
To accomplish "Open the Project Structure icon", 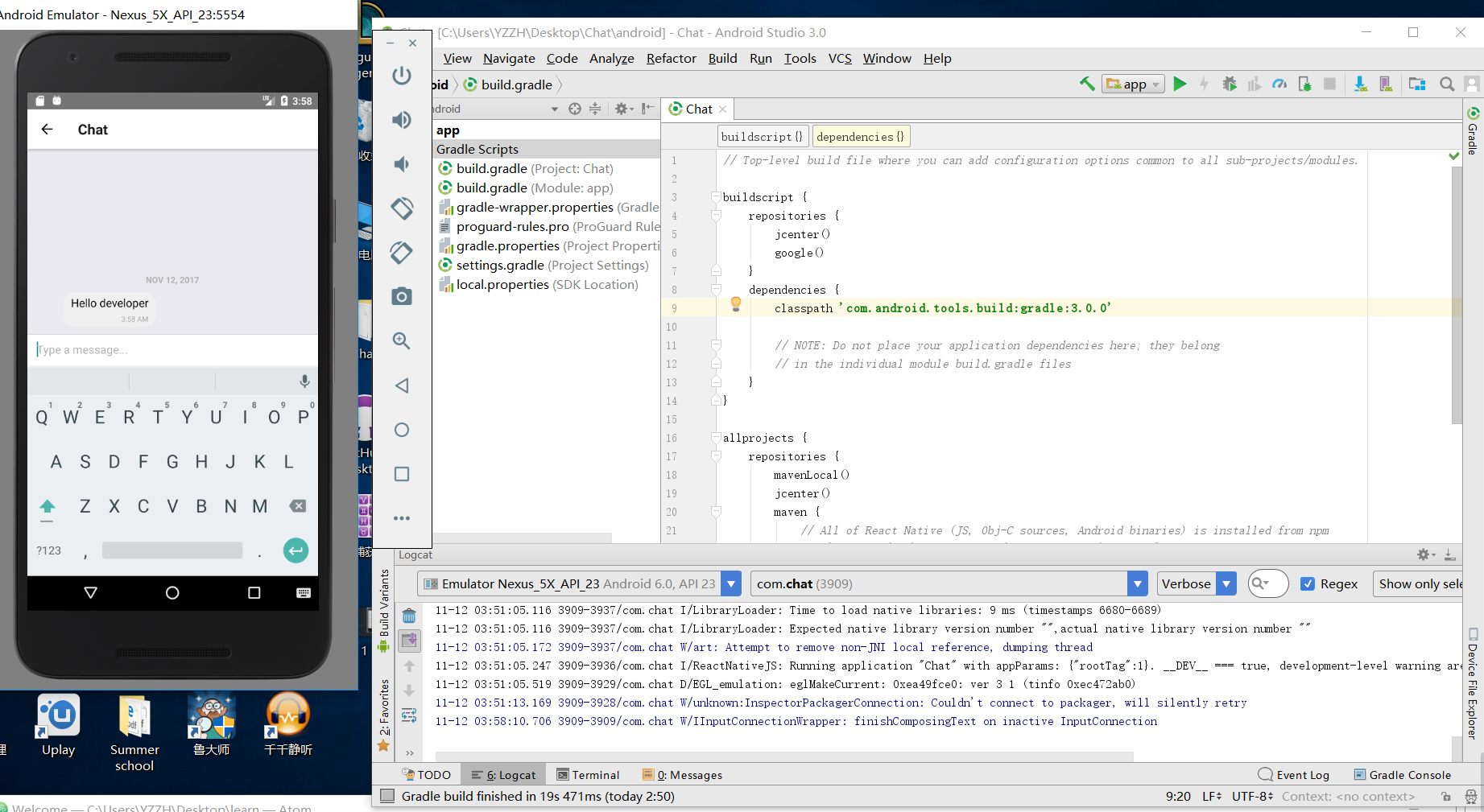I will pyautogui.click(x=1417, y=84).
